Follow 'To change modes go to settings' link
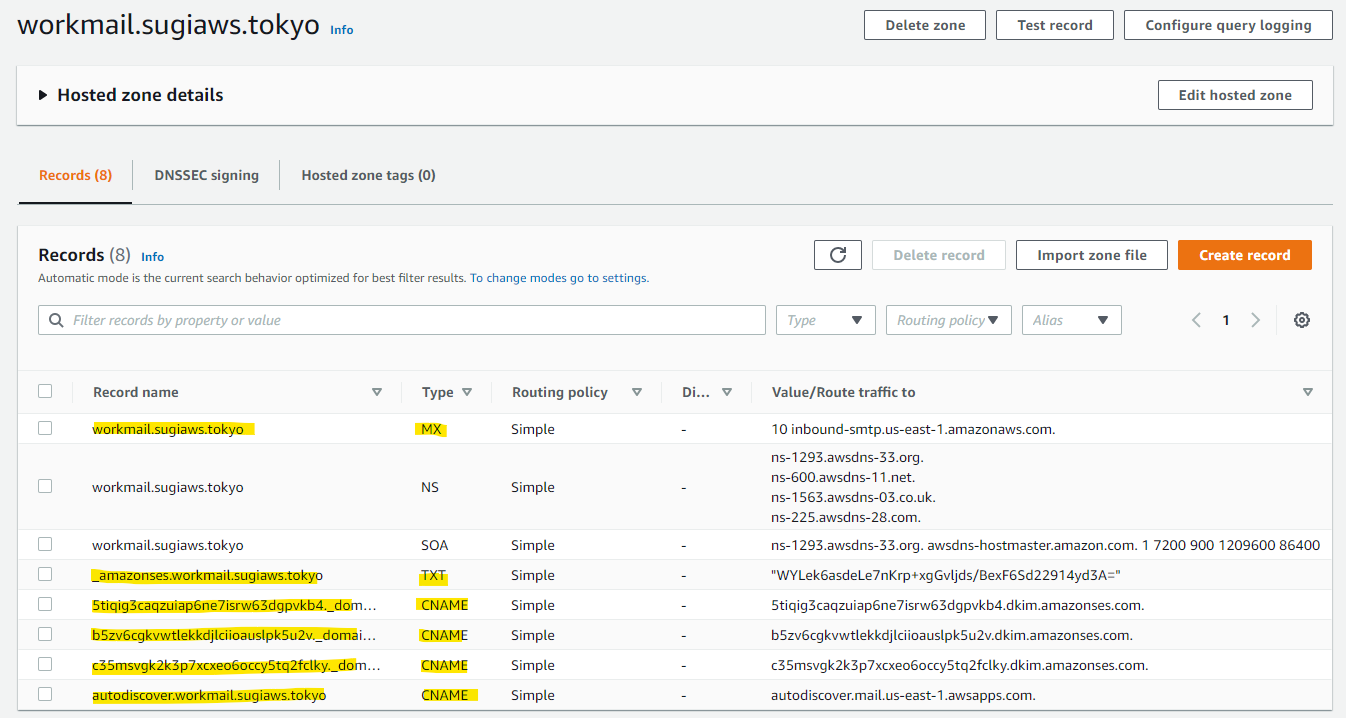The height and width of the screenshot is (718, 1346). point(559,278)
